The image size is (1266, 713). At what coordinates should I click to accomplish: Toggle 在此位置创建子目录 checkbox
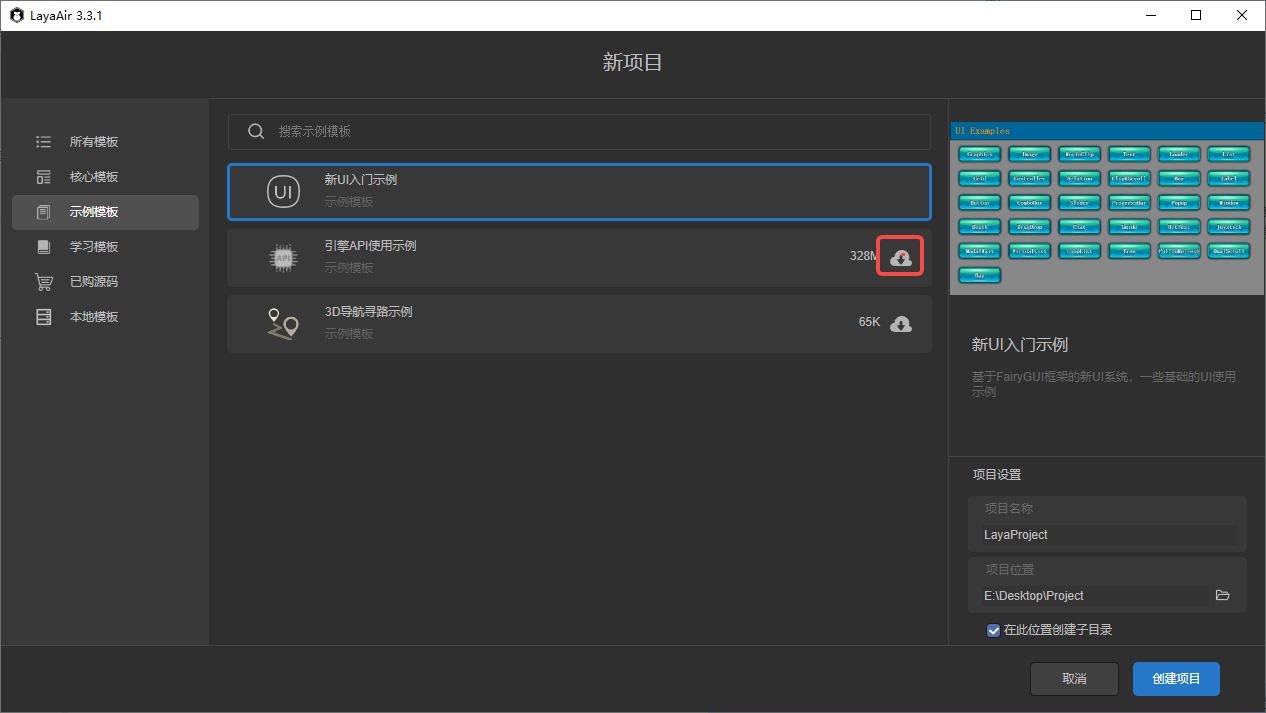993,630
